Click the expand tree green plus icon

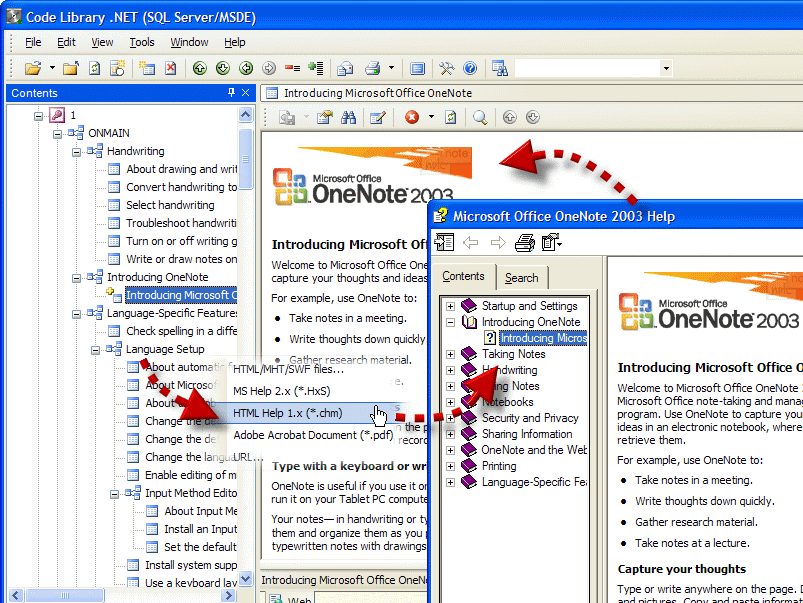[x=316, y=68]
